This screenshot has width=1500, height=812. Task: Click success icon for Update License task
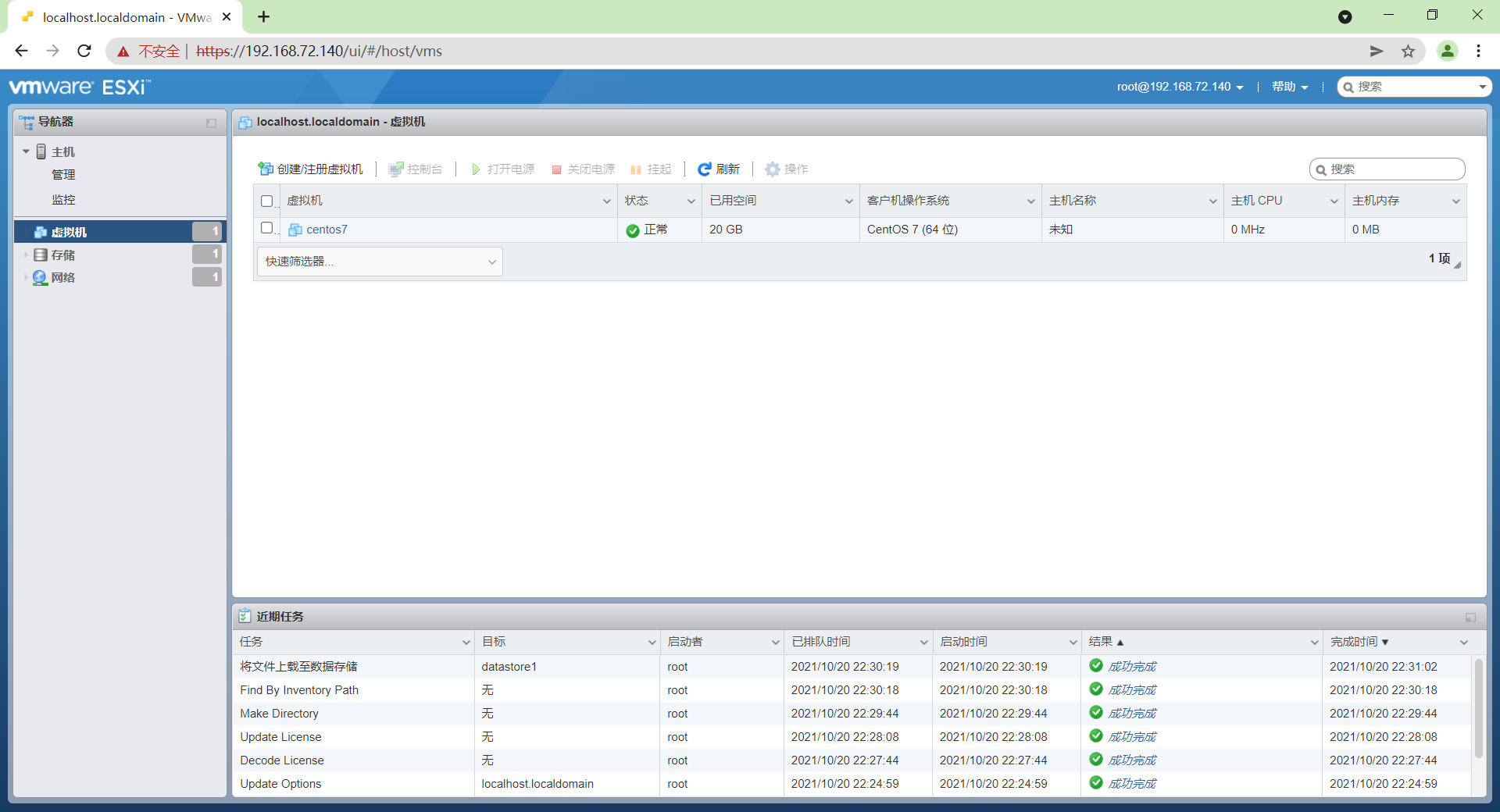coord(1096,735)
